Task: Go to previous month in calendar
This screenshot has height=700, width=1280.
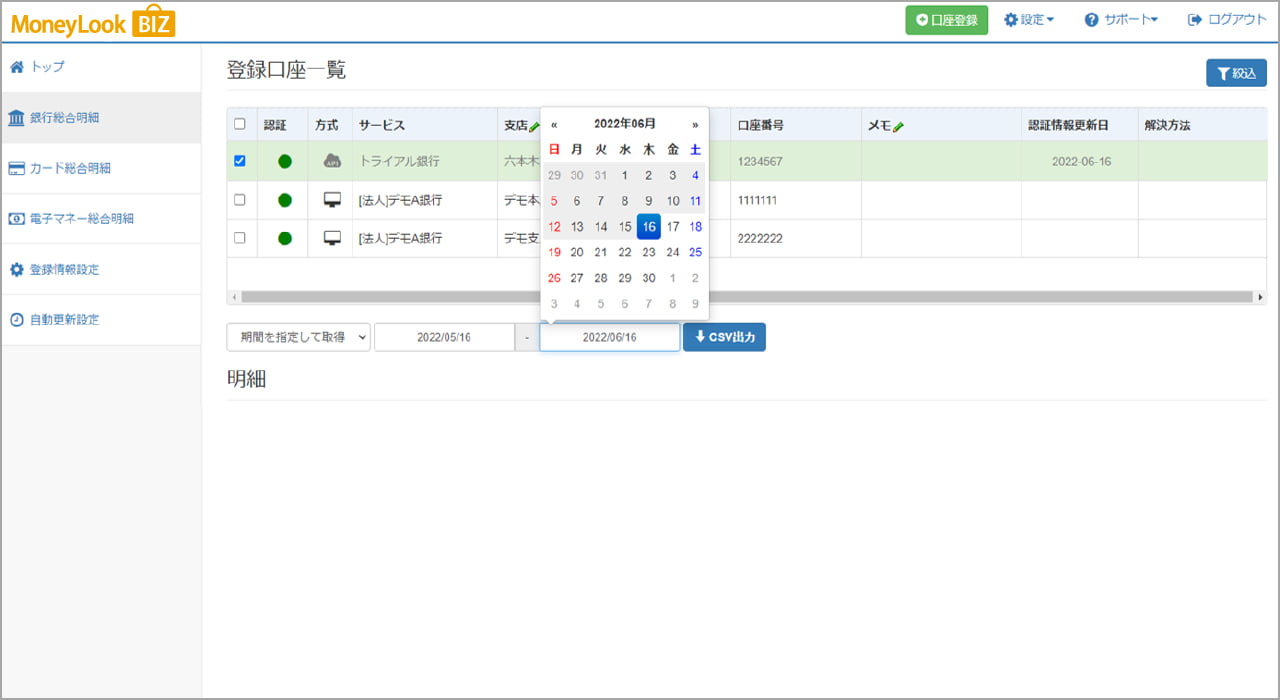Action: tap(554, 125)
